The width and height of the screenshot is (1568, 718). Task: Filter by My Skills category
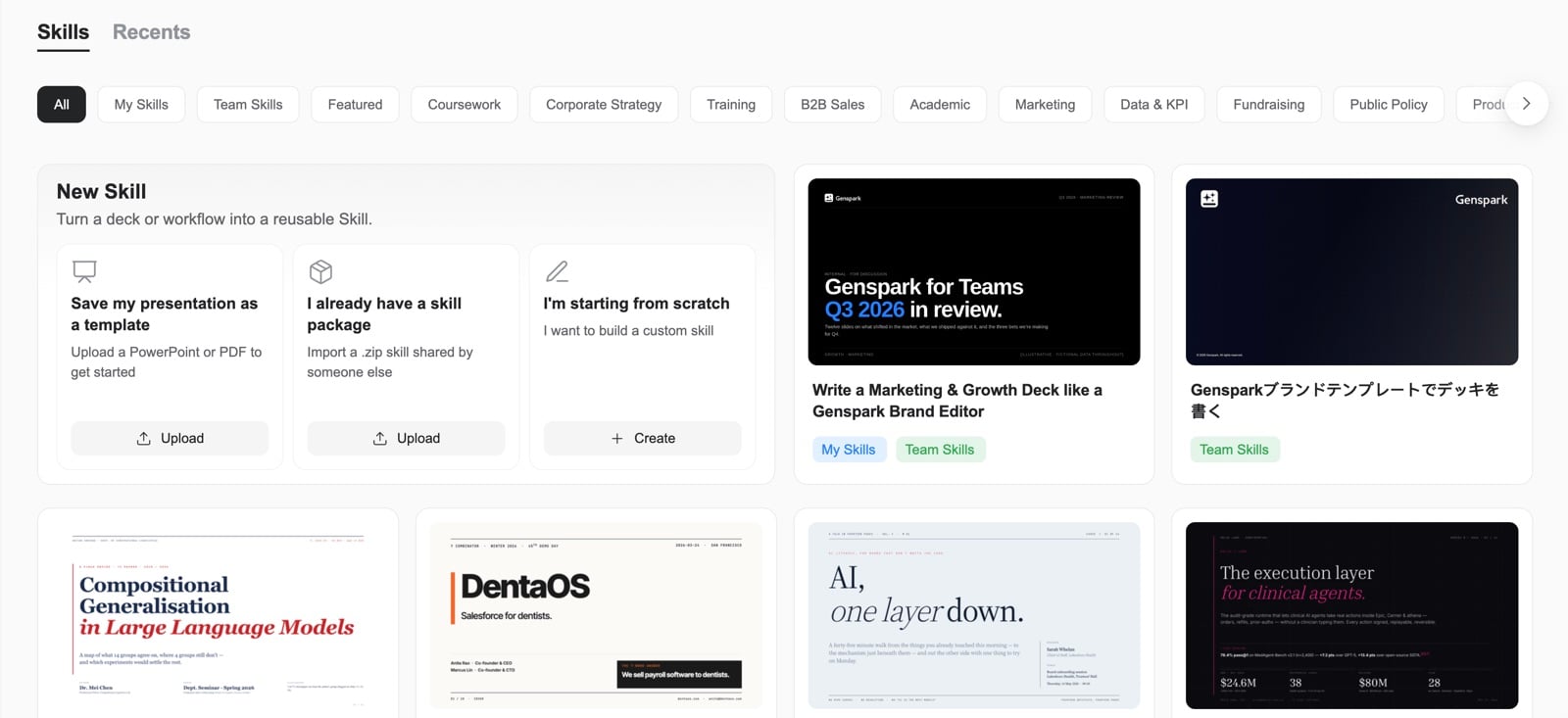[141, 105]
